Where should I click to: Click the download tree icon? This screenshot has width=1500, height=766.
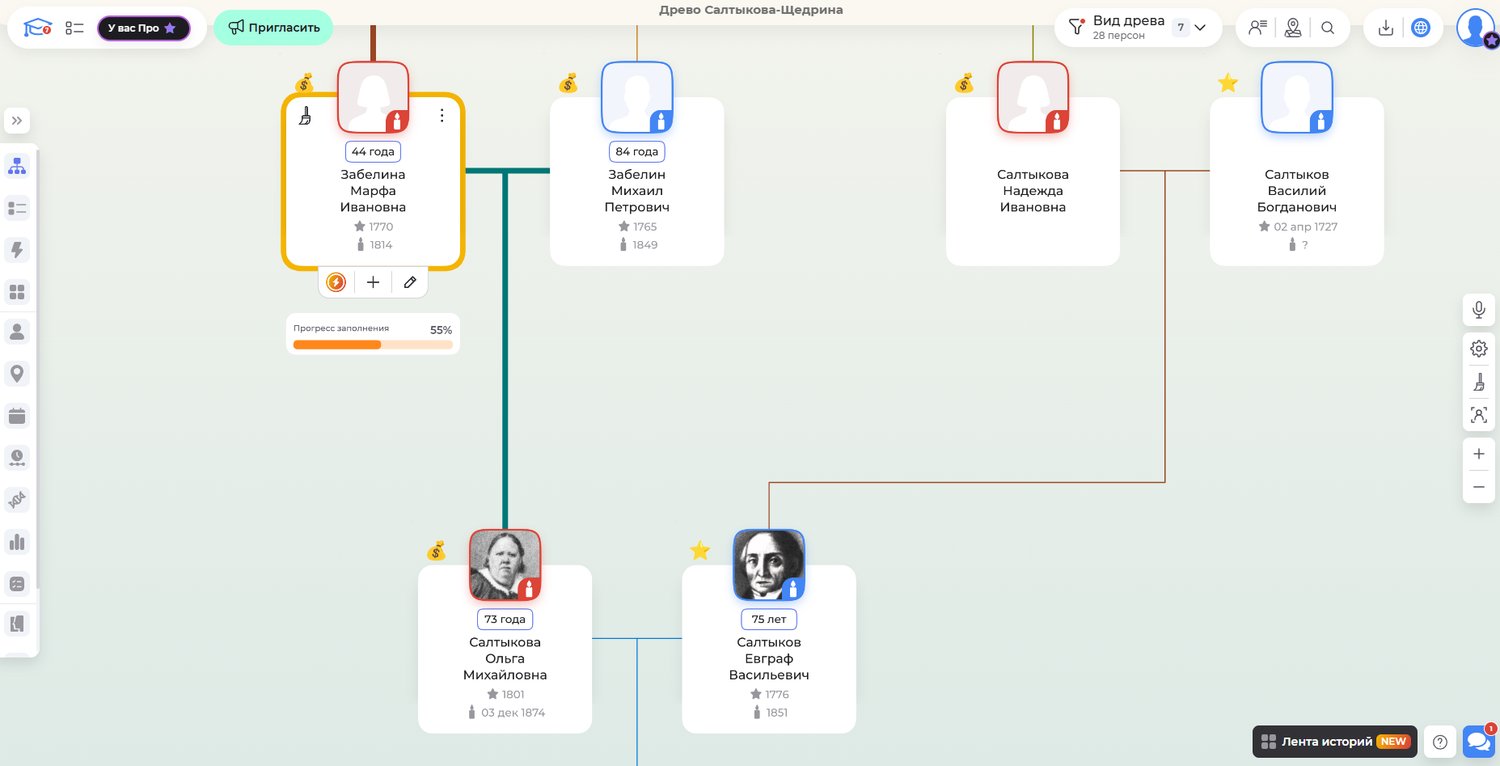click(x=1386, y=28)
